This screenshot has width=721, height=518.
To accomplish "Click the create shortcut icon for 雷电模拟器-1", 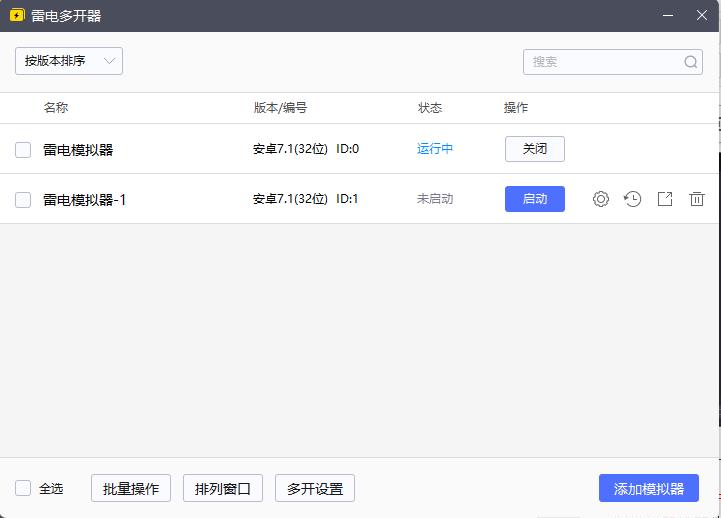I will [x=665, y=199].
